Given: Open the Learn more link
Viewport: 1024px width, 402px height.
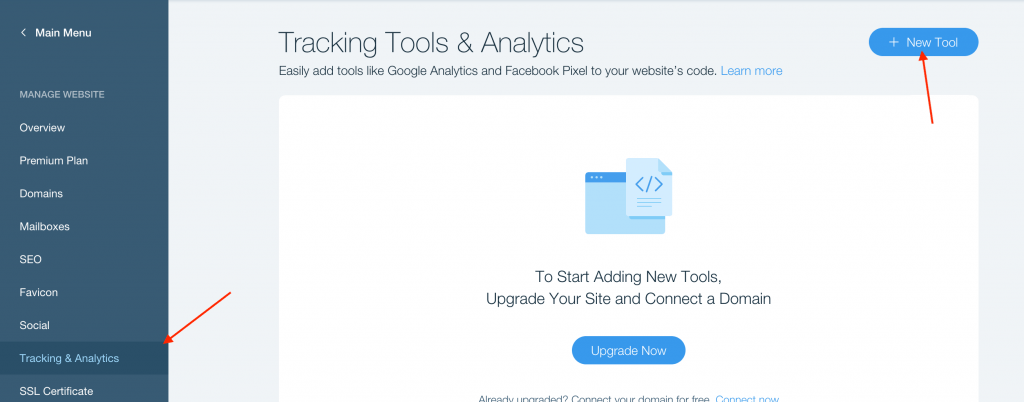Looking at the screenshot, I should pos(751,70).
